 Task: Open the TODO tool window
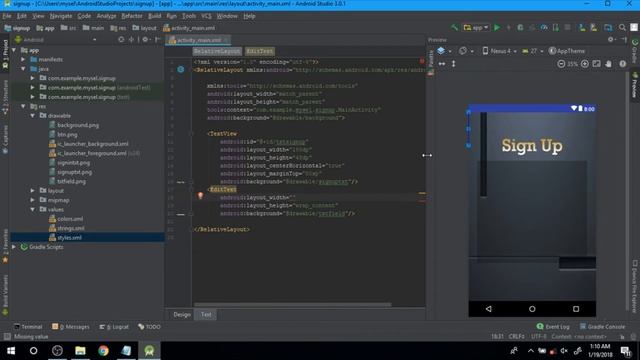(149, 327)
